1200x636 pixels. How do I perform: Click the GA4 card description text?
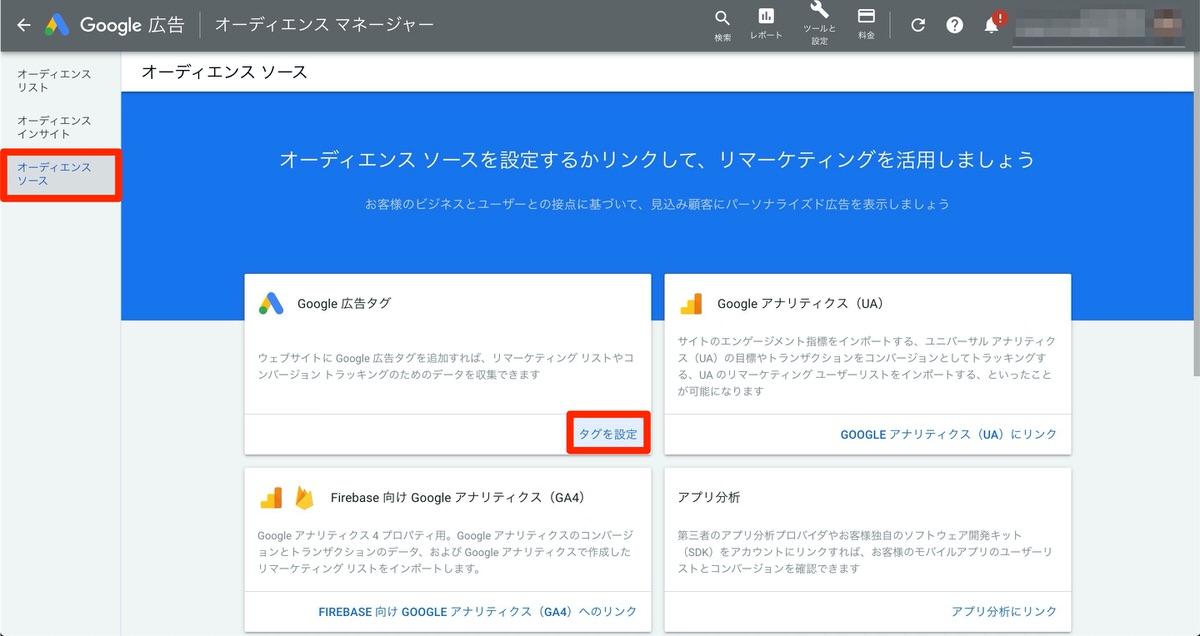tap(445, 552)
